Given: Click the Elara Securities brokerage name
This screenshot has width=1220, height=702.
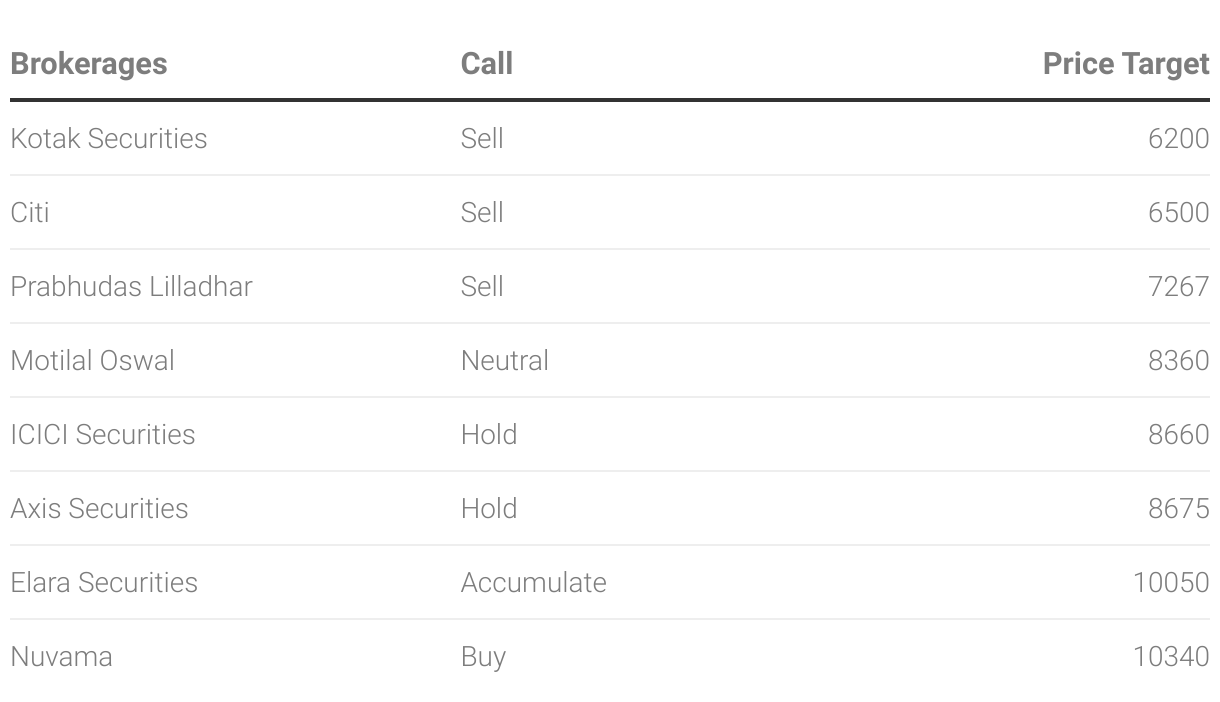Looking at the screenshot, I should click(104, 582).
